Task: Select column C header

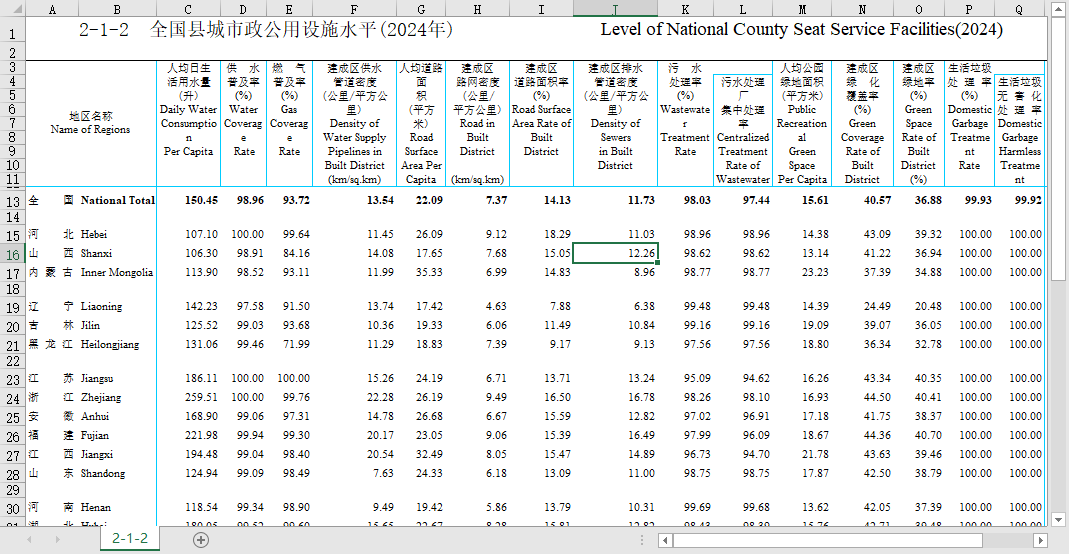Action: tap(188, 7)
